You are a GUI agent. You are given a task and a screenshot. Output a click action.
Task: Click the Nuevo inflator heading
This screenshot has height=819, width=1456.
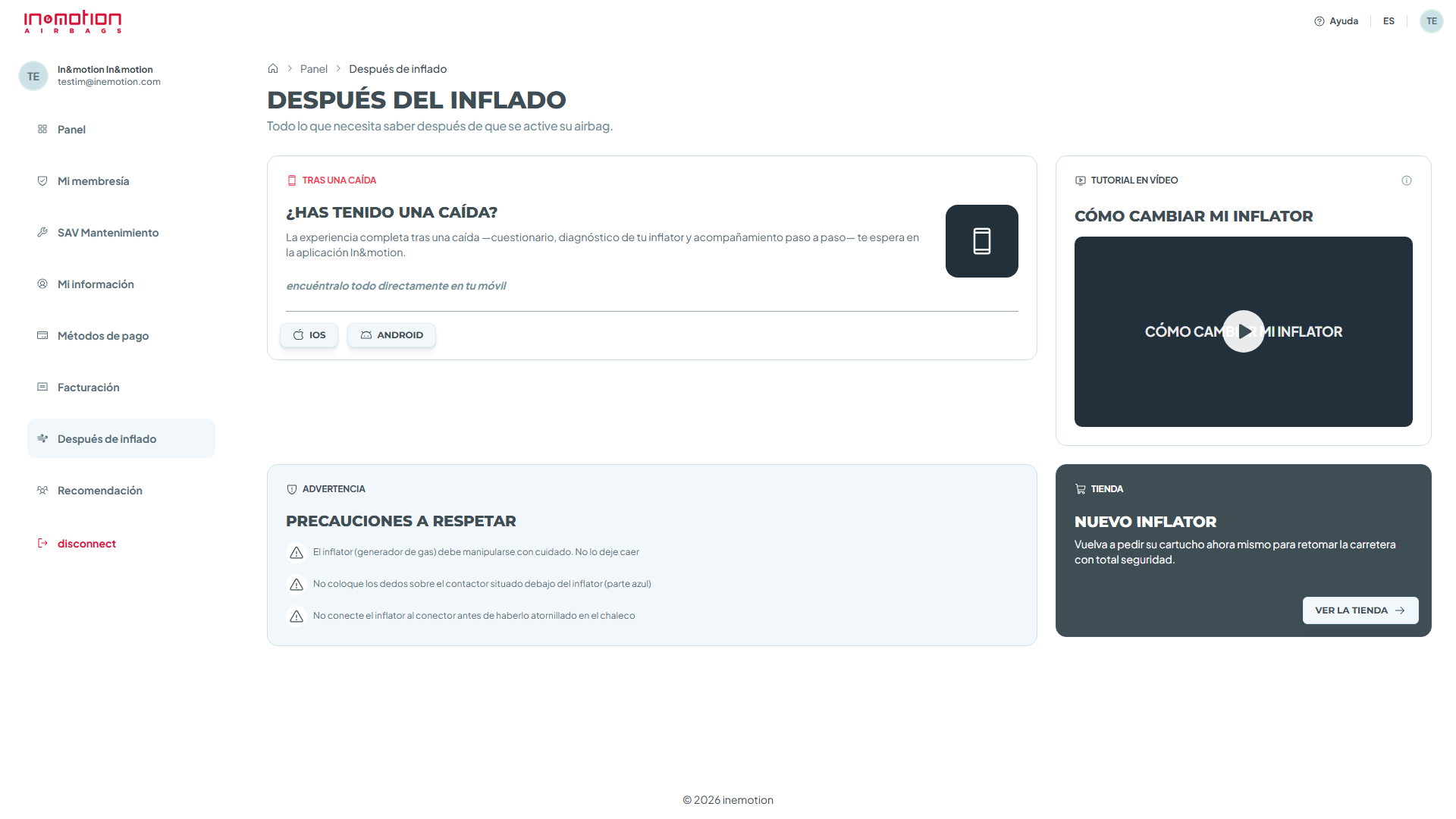pos(1145,522)
